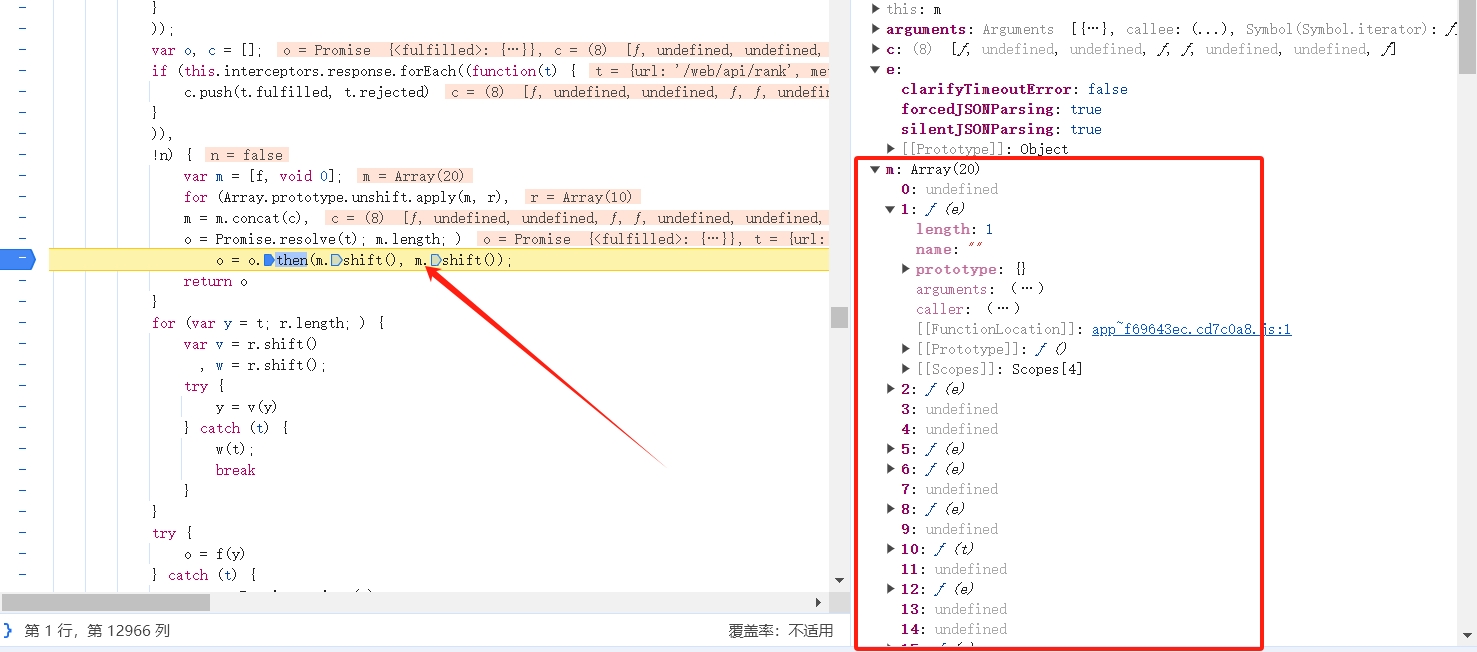Image resolution: width=1477 pixels, height=652 pixels.
Task: Expand the 'this: m' scope entry
Action: pyautogui.click(x=876, y=9)
